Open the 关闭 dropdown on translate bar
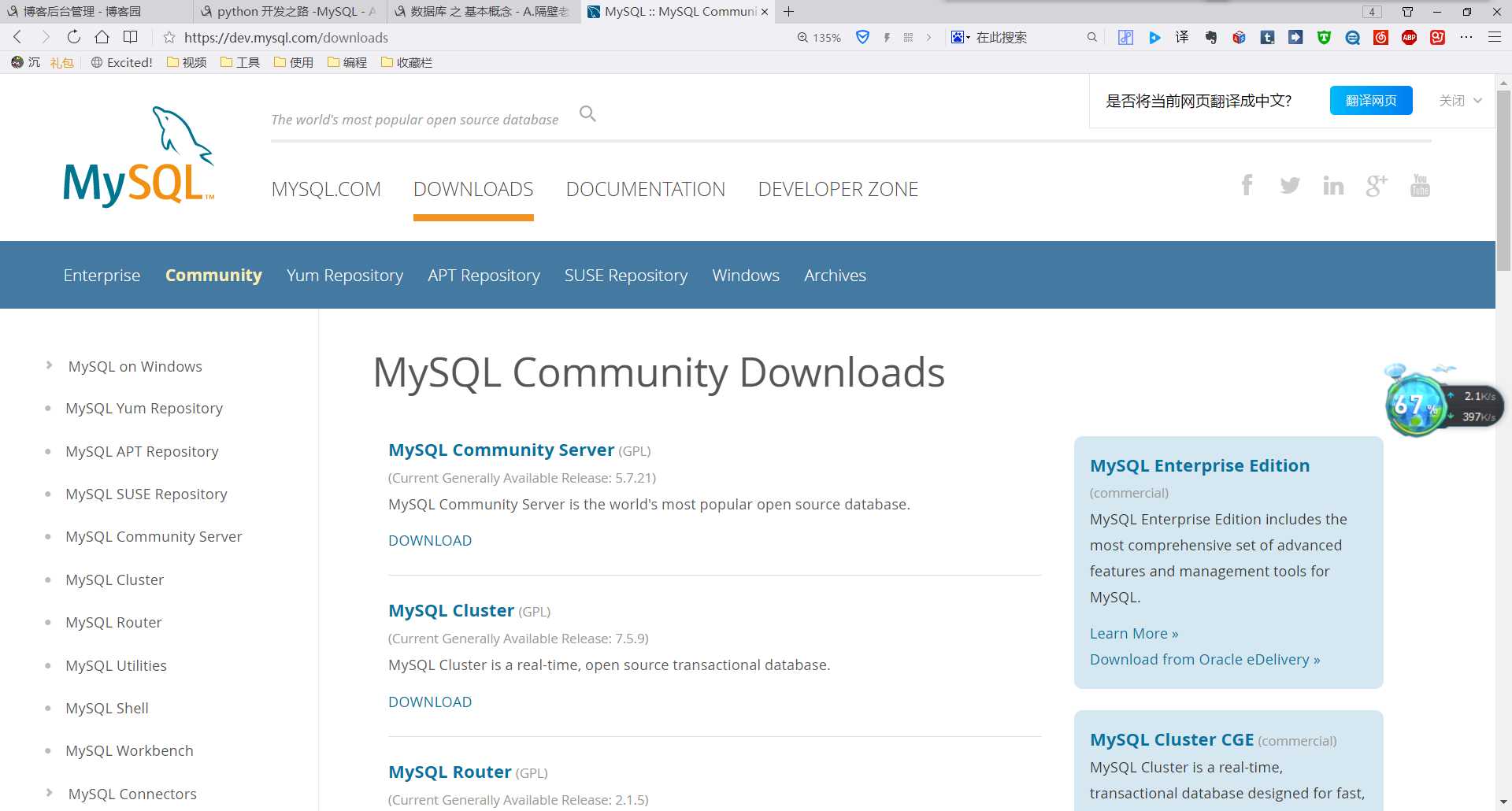This screenshot has height=811, width=1512. tap(1460, 100)
